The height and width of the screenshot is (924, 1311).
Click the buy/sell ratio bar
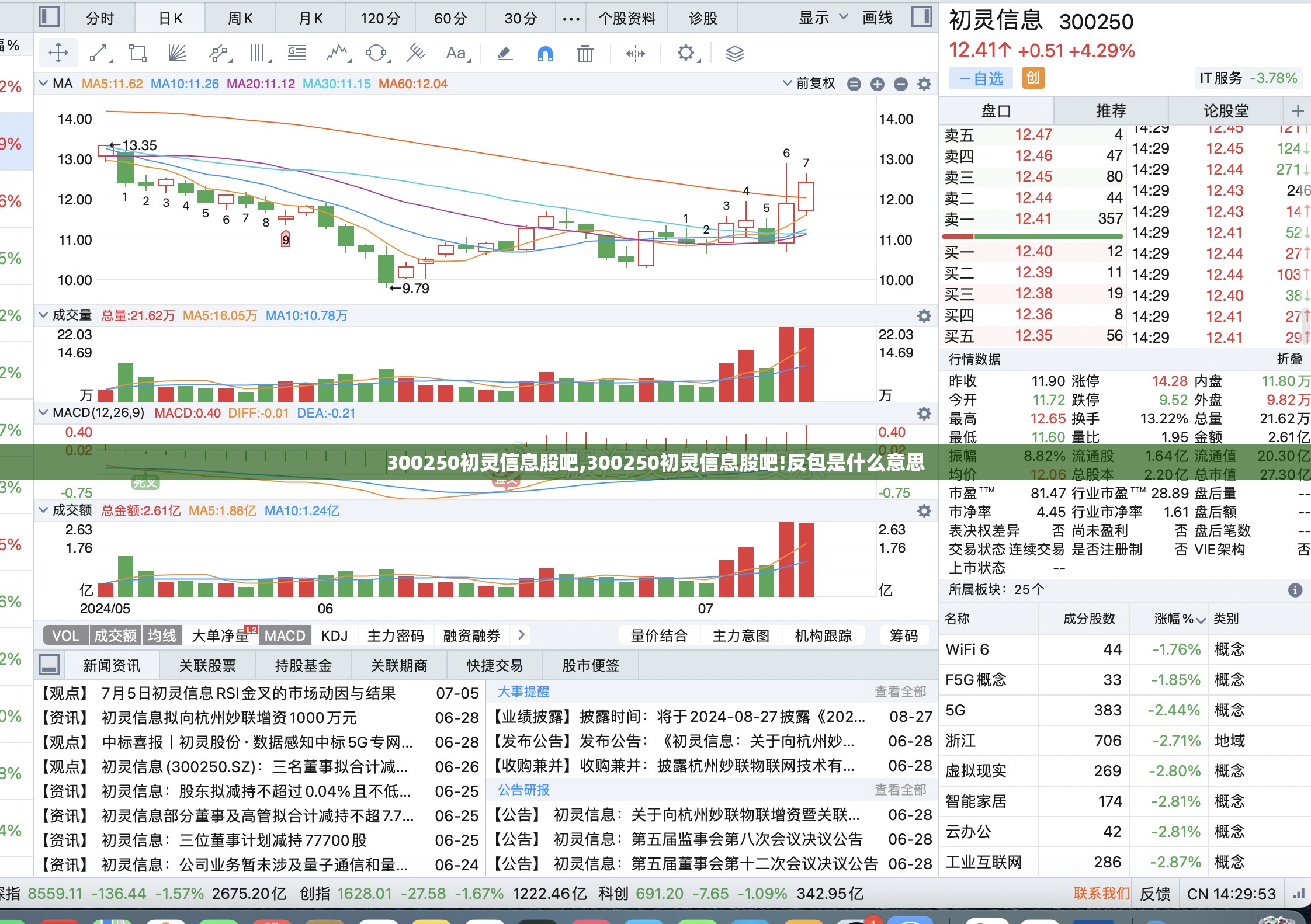(x=1032, y=237)
